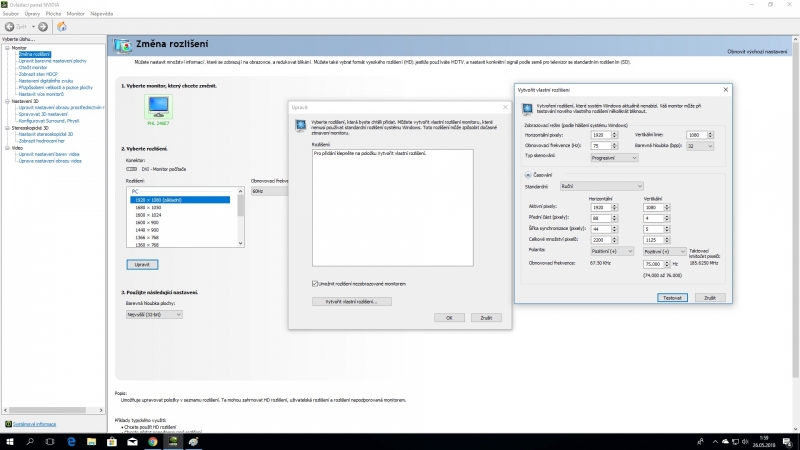Open Nastavení digitálního zvuku page
This screenshot has height=450, width=800.
tap(46, 81)
